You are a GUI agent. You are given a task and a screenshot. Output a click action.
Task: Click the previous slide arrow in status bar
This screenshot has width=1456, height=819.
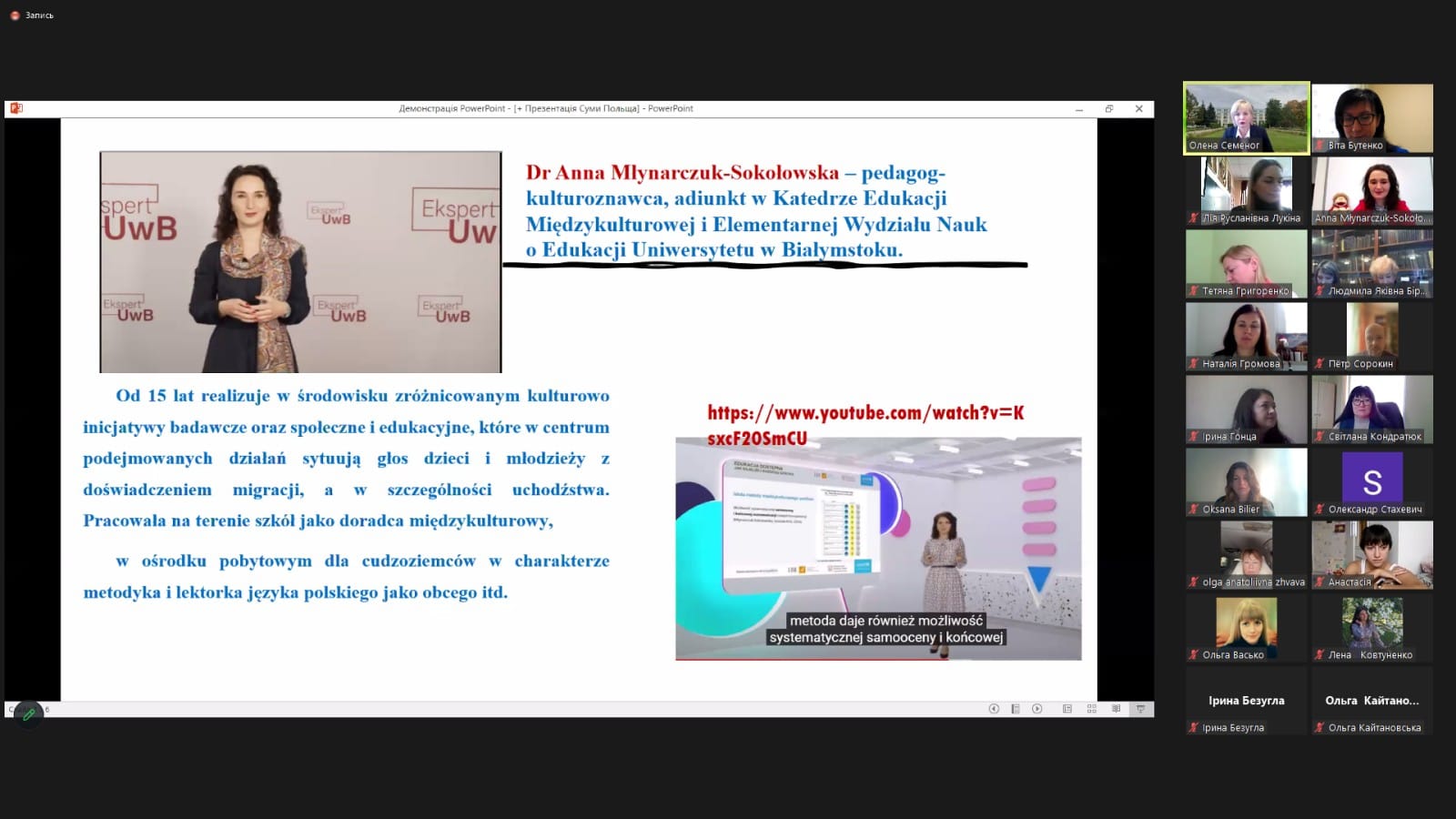[x=994, y=709]
